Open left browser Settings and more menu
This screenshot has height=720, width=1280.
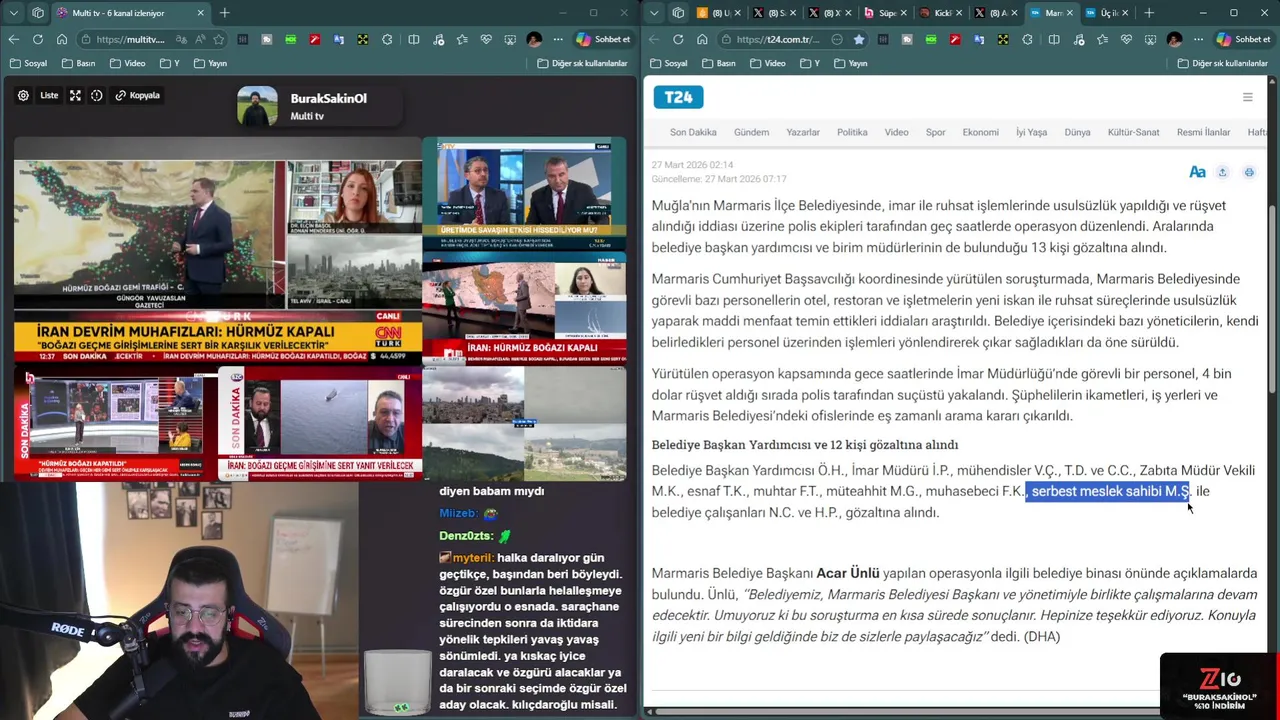point(558,39)
